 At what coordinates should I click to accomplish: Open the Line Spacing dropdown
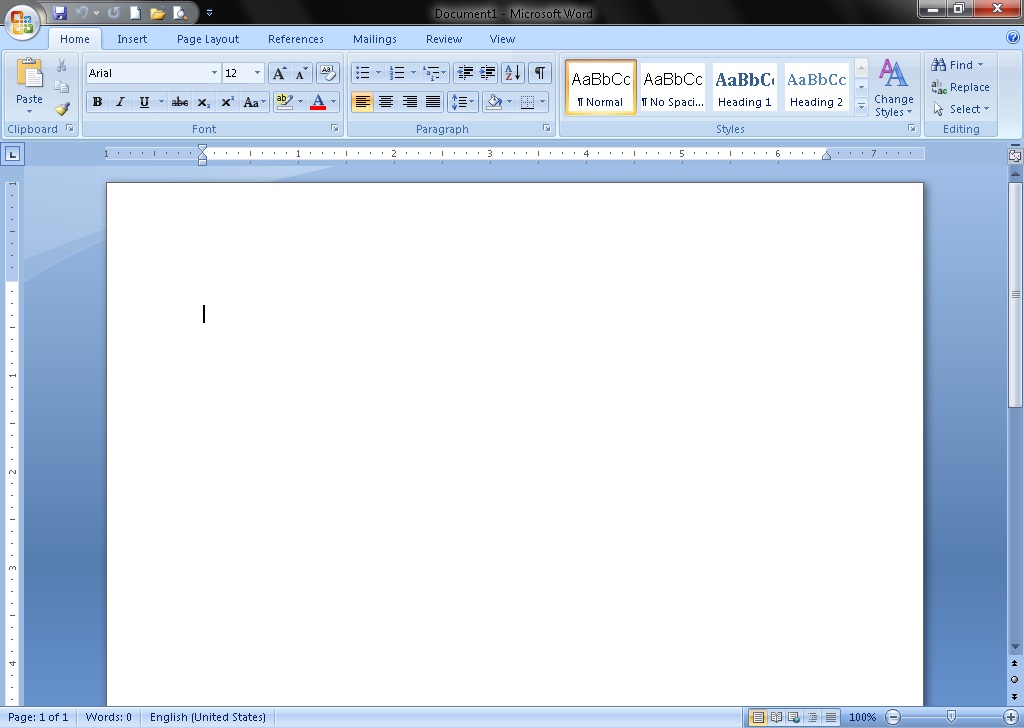pos(461,102)
